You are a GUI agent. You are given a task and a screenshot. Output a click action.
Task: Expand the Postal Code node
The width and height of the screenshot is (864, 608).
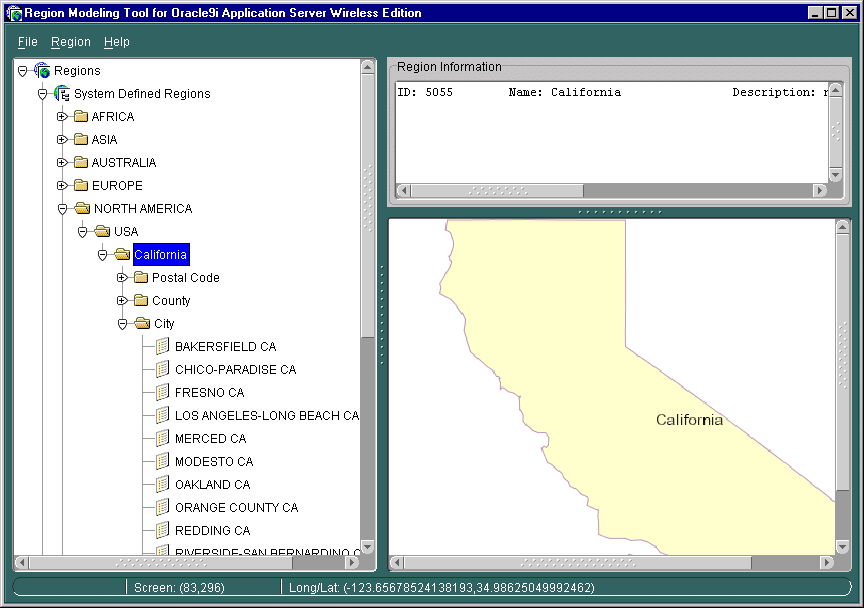click(x=122, y=278)
